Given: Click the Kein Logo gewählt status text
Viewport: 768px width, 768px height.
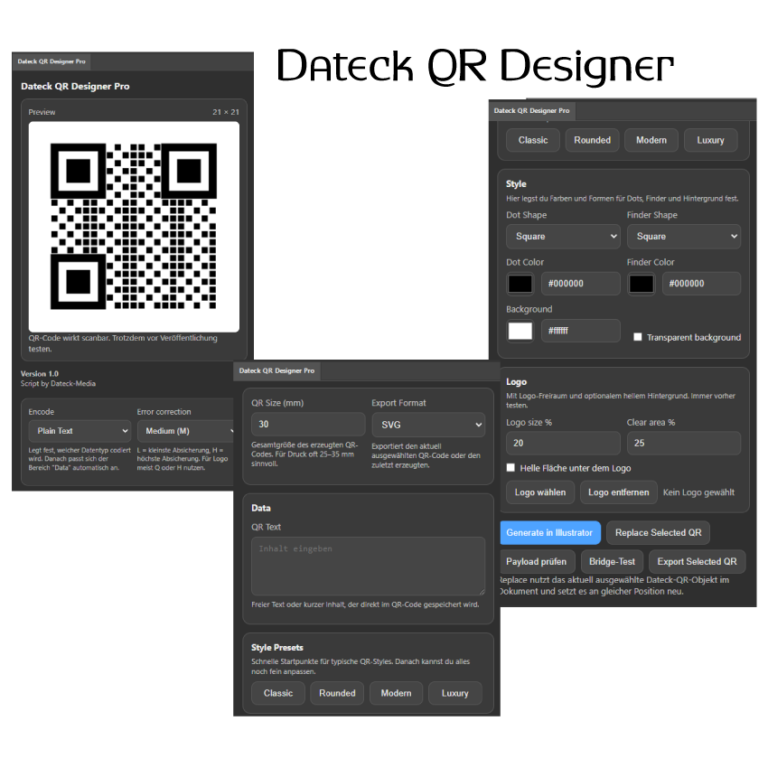Looking at the screenshot, I should point(698,492).
